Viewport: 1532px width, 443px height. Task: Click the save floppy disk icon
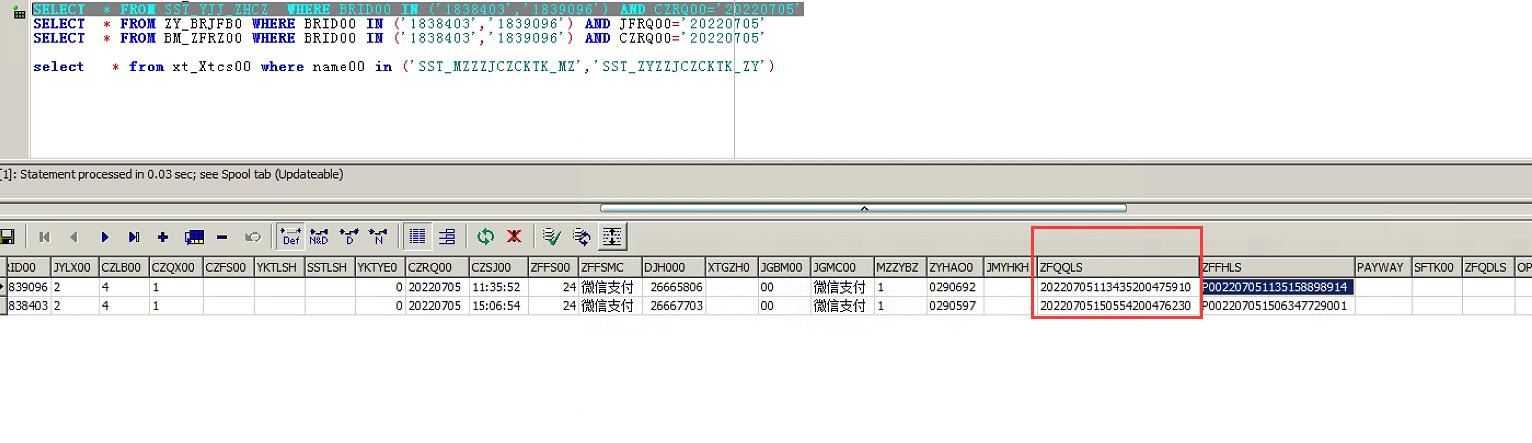point(7,237)
